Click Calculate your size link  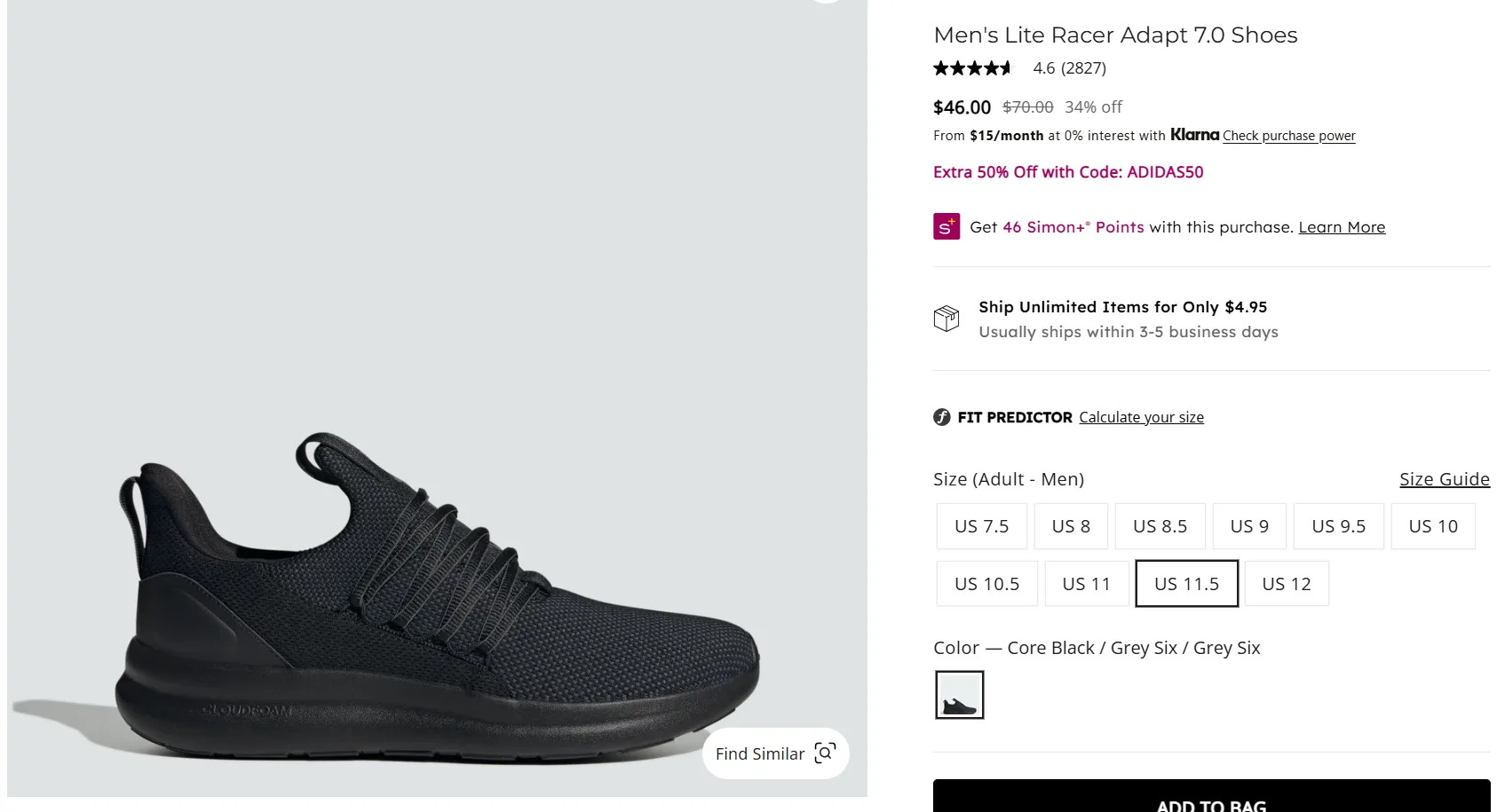[x=1142, y=417]
